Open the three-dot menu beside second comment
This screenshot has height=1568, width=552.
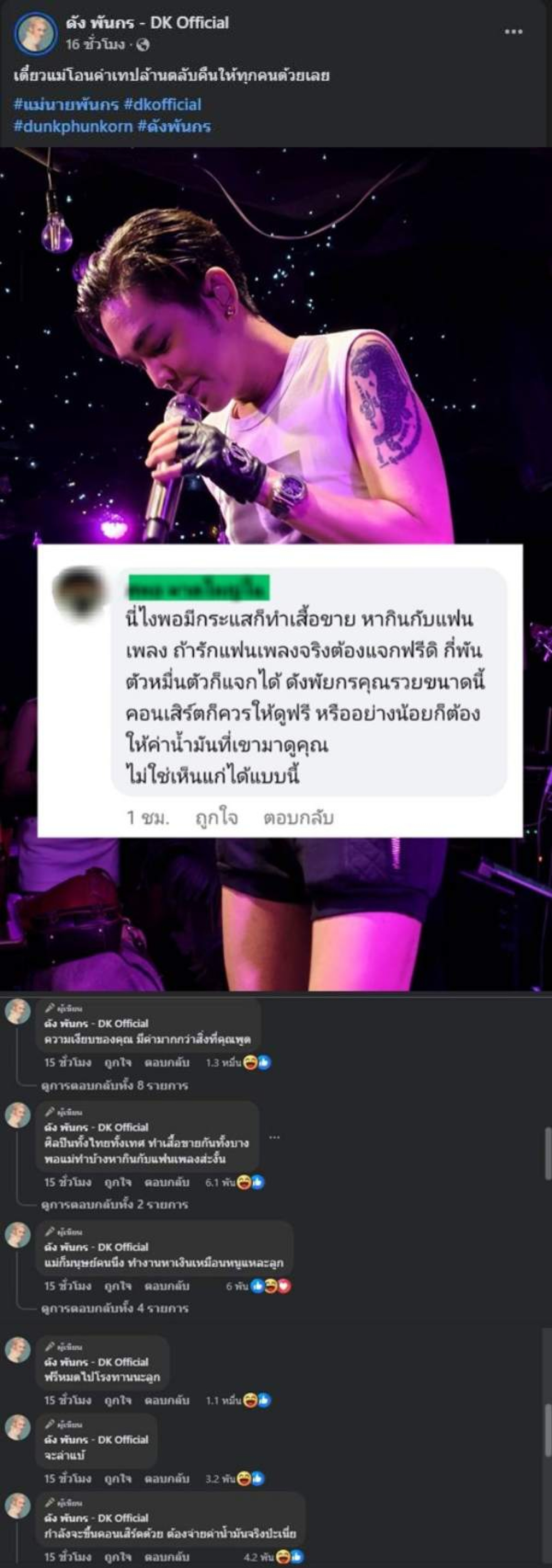click(274, 1137)
